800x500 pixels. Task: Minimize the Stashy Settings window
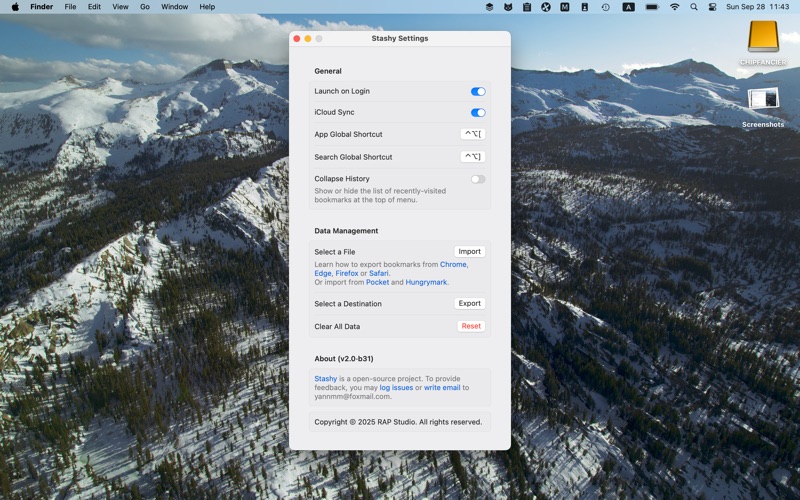coord(308,39)
